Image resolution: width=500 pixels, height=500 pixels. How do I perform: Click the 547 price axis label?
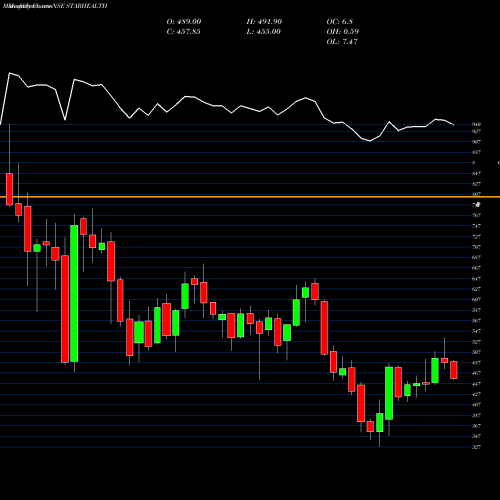point(476,331)
